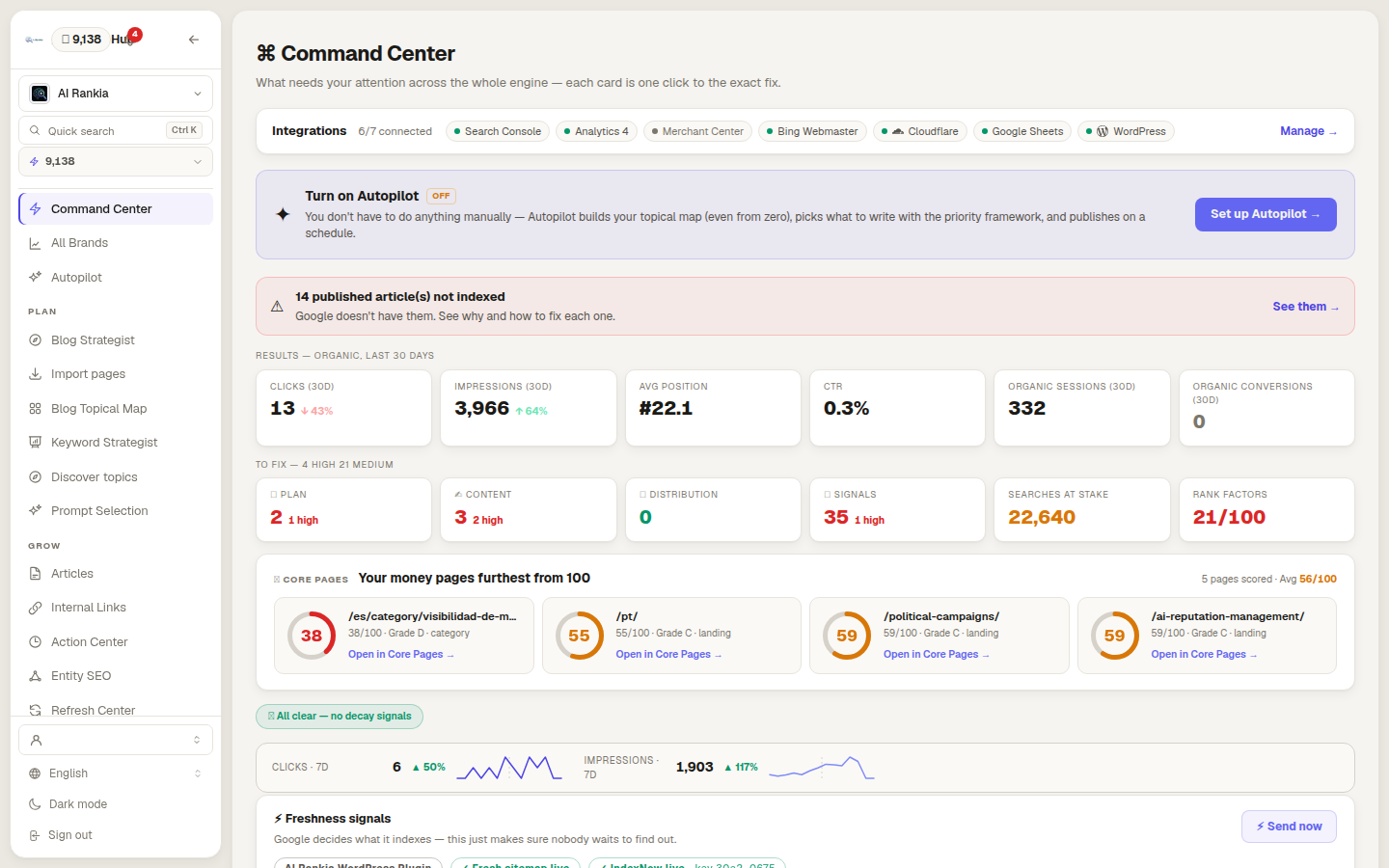The height and width of the screenshot is (868, 1389).
Task: Open Refresh Center in sidebar
Action: pos(116,710)
